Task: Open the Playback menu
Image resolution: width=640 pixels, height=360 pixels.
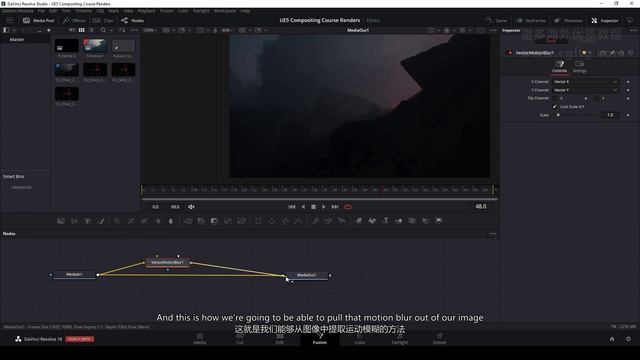Action: 146,11
